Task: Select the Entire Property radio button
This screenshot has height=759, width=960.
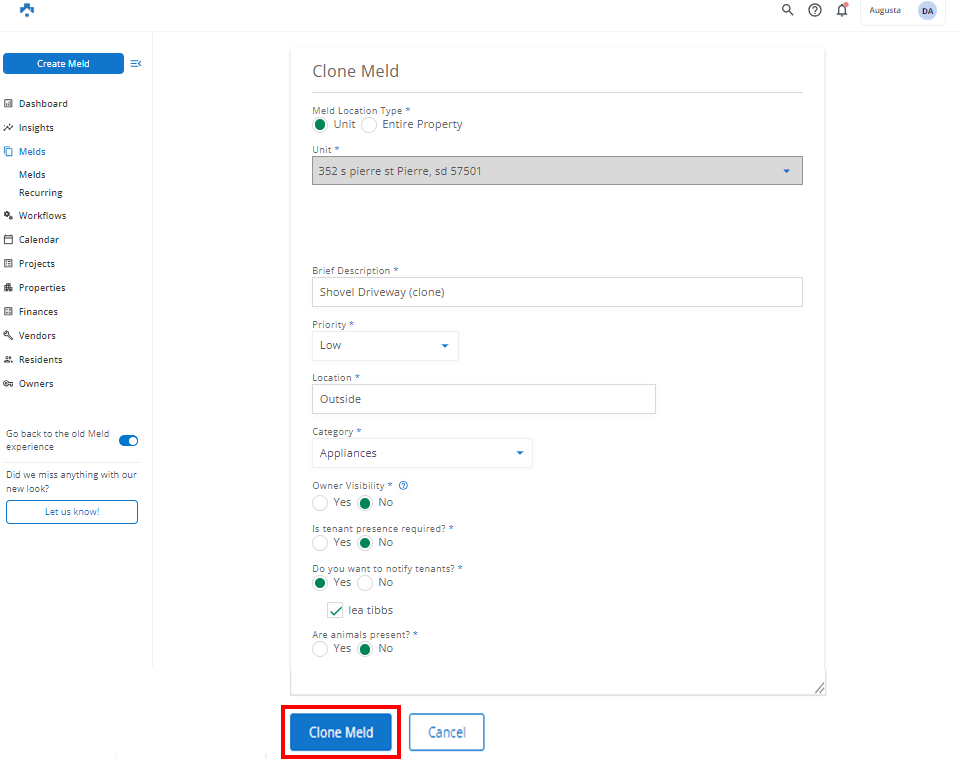Action: click(369, 125)
